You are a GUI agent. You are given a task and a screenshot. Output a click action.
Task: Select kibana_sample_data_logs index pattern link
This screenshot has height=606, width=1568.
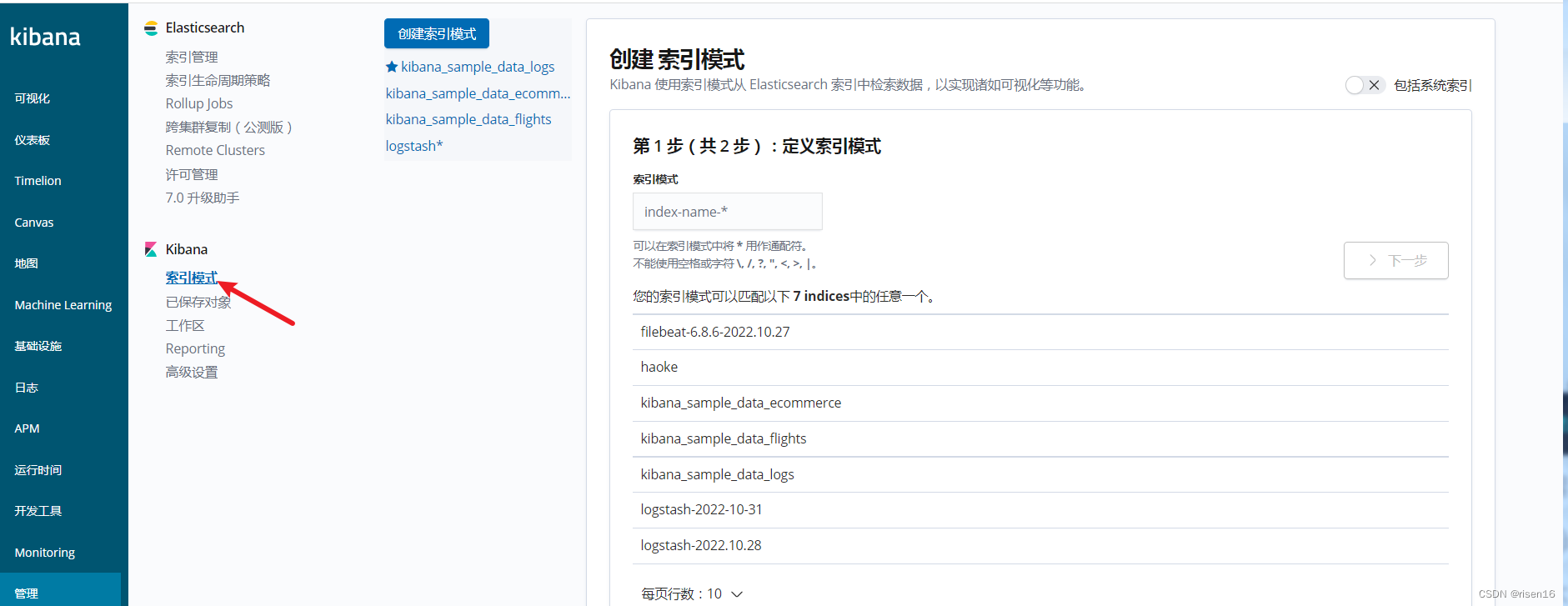478,67
